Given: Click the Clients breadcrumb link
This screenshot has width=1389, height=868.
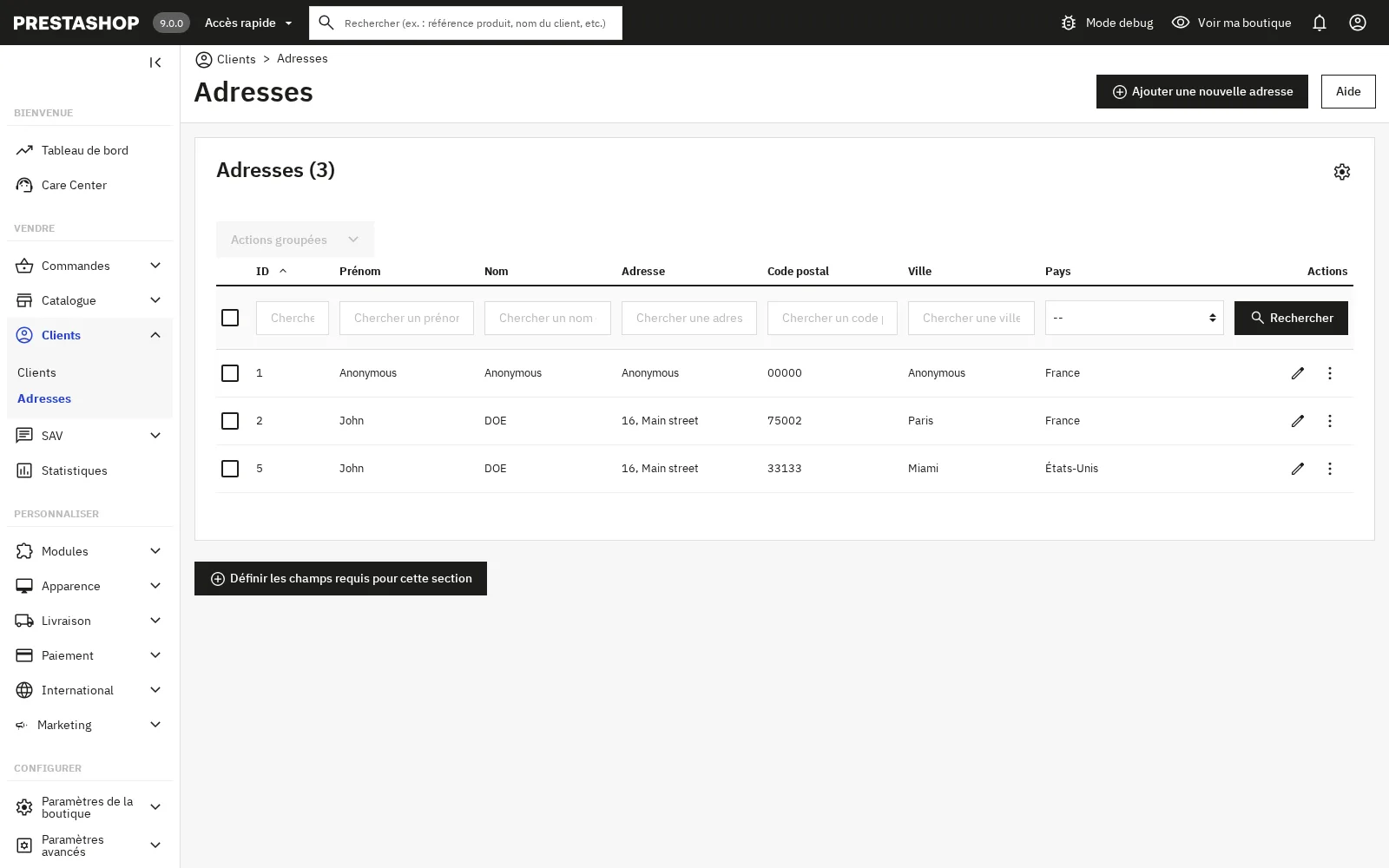Looking at the screenshot, I should (x=236, y=59).
